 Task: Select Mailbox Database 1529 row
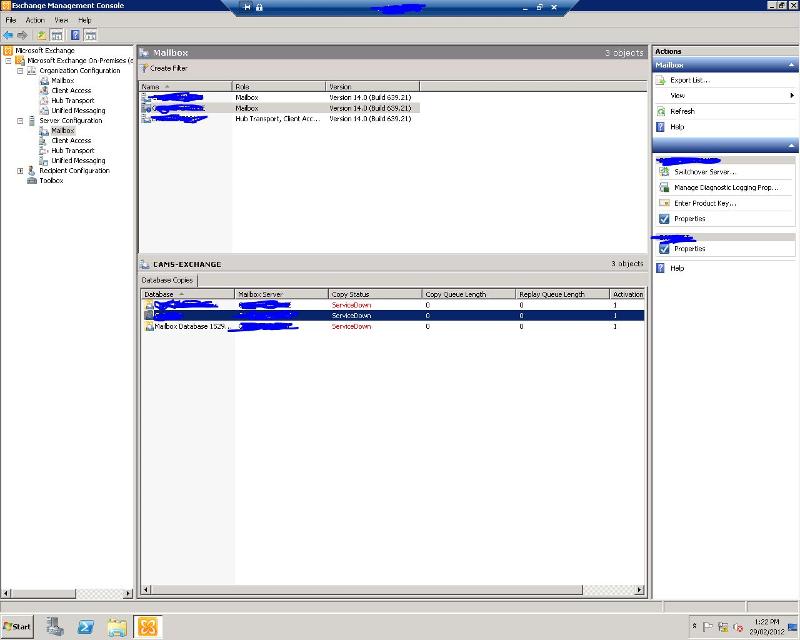coord(393,326)
